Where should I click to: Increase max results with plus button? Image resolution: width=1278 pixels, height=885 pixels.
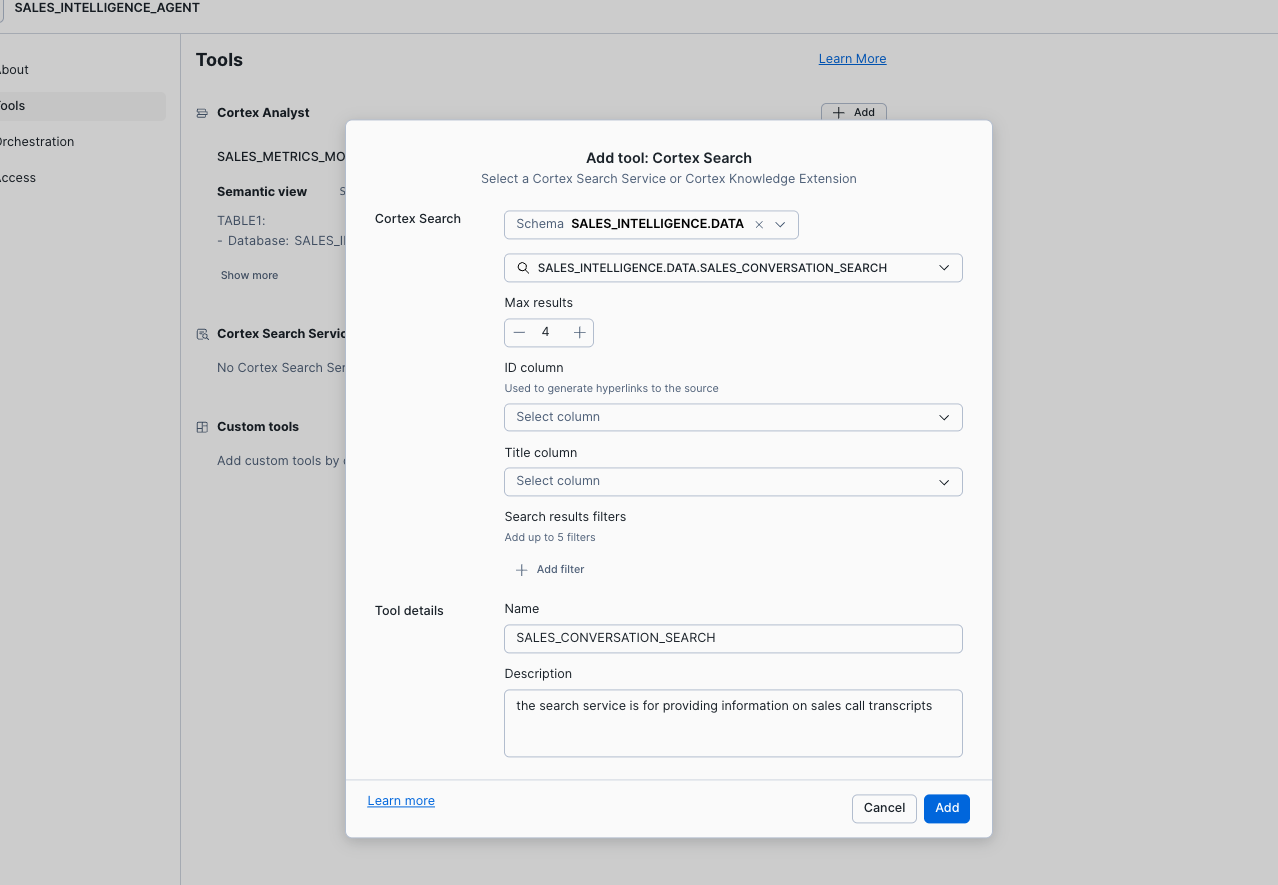(579, 332)
